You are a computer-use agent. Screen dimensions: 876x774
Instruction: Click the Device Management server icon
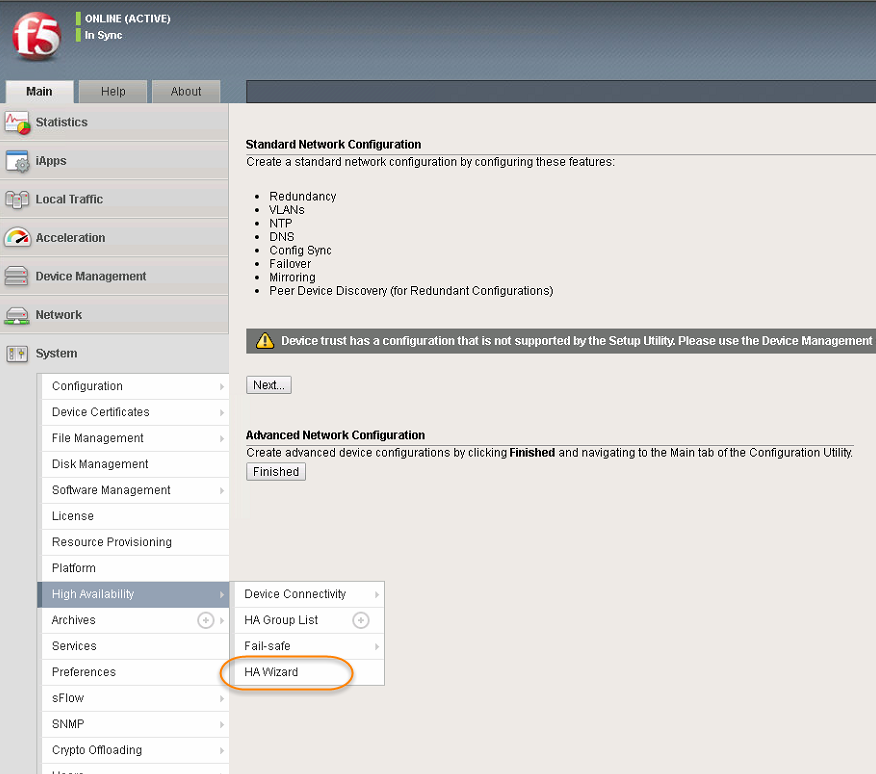16,276
